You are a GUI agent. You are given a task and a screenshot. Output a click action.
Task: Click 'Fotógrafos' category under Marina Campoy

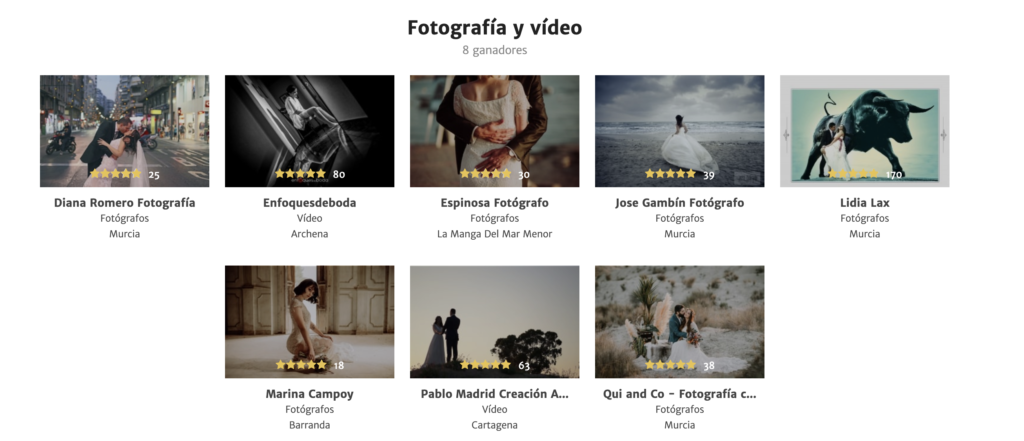click(310, 409)
